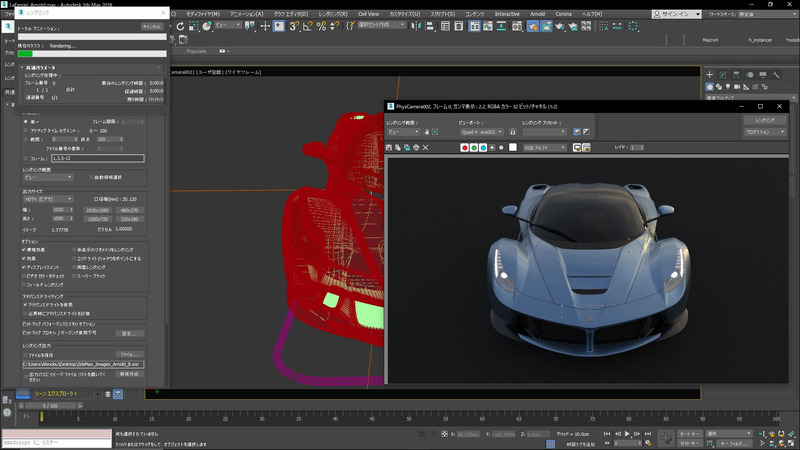Click the print image icon in render window

(x=416, y=147)
